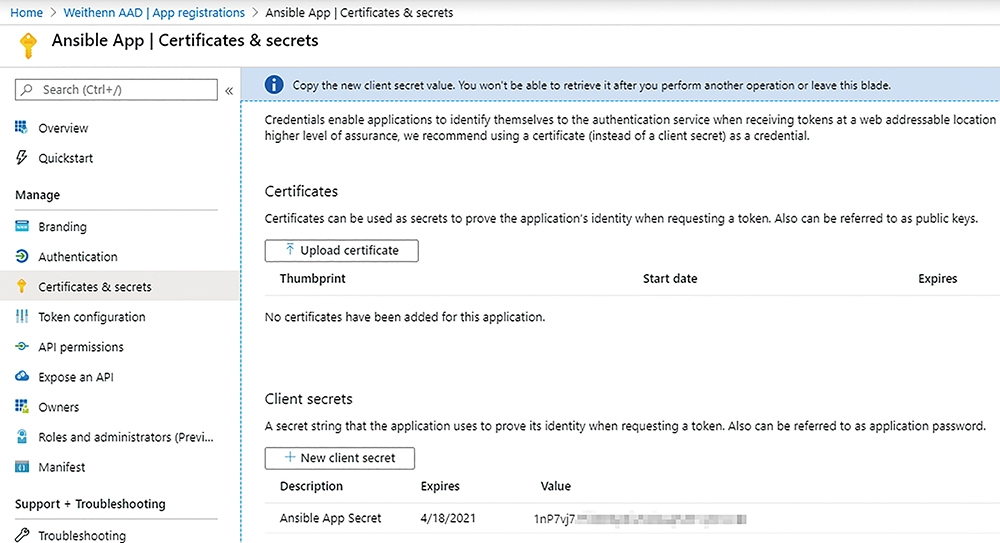
Task: Click the magnifier icon in search box
Action: click(x=27, y=89)
